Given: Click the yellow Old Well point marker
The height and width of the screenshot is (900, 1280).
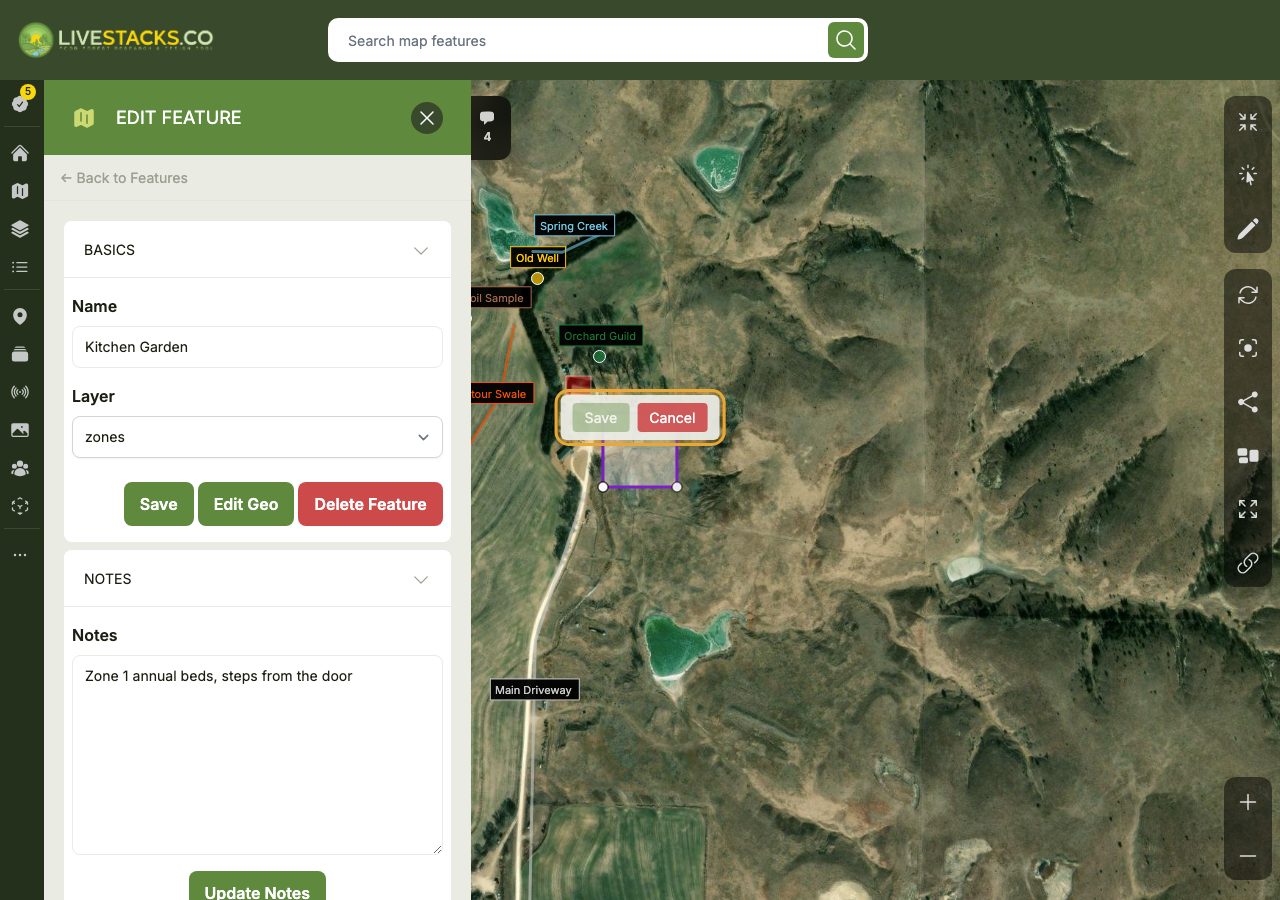Looking at the screenshot, I should [537, 278].
